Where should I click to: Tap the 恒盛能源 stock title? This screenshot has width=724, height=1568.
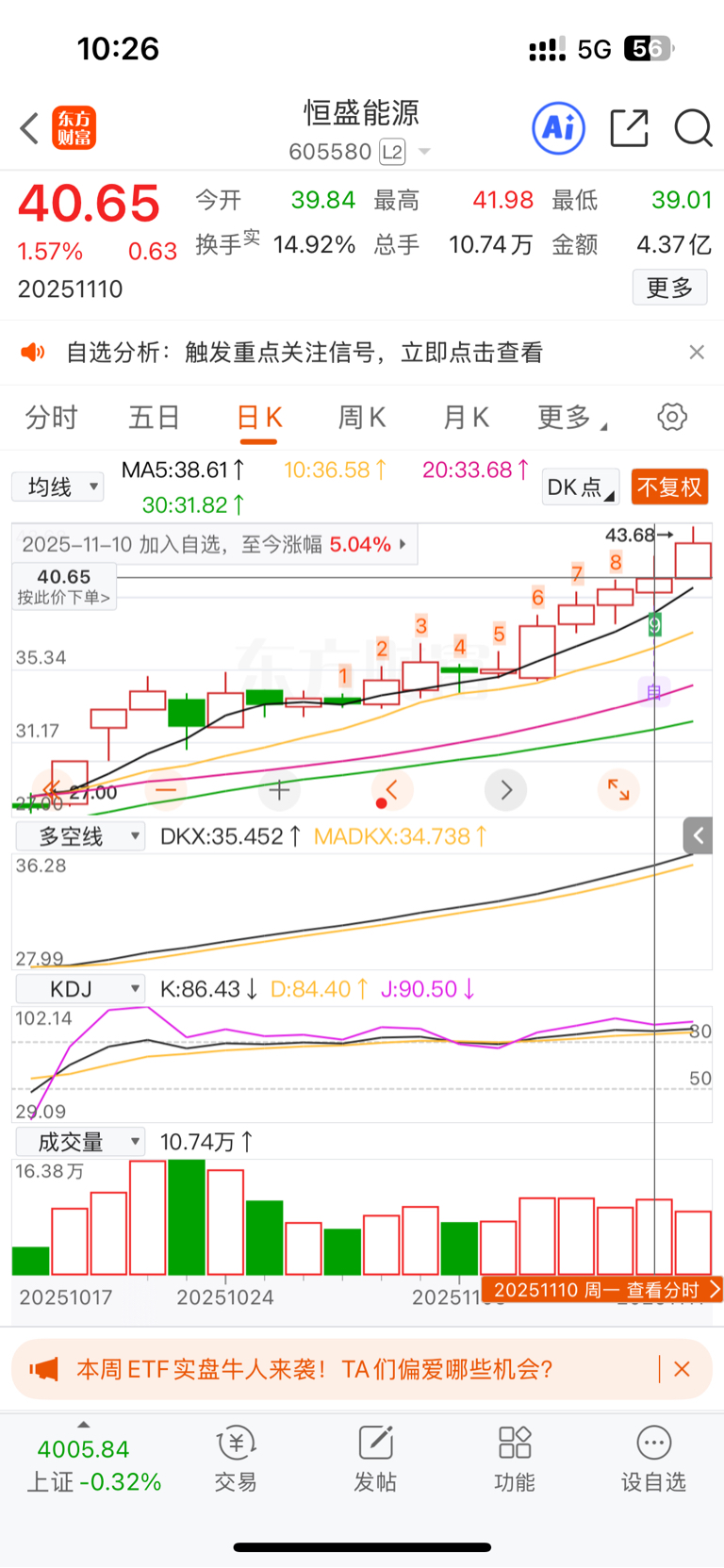tap(361, 113)
